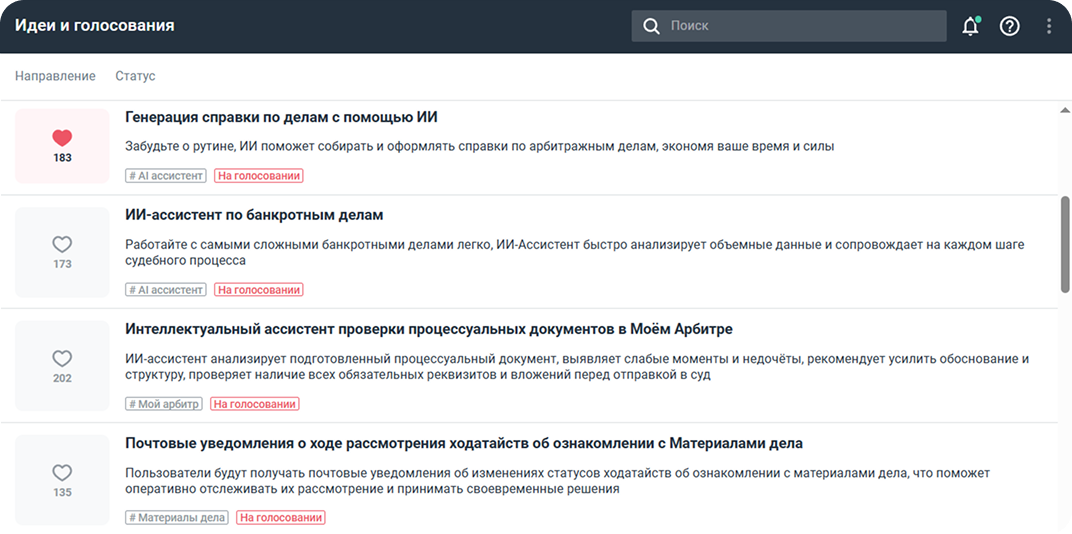Click 'На голосовании' status on bankruptcy idea
Image resolution: width=1072 pixels, height=534 pixels.
[x=259, y=290]
